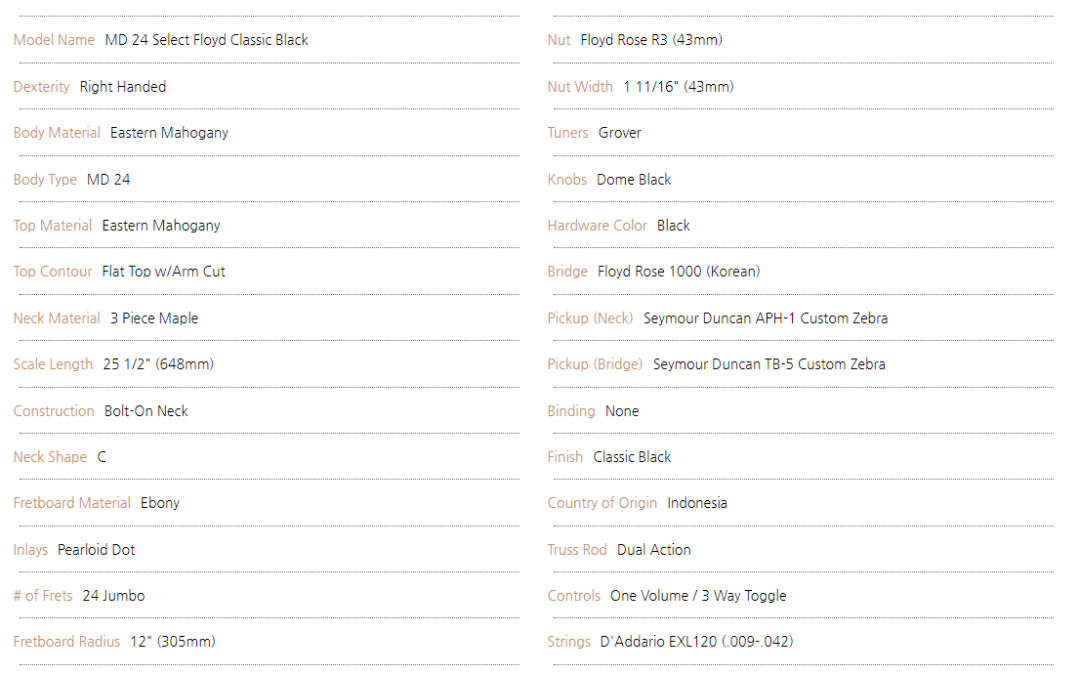Click the Hardware Color label
Image resolution: width=1080 pixels, height=675 pixels.
[x=597, y=226]
